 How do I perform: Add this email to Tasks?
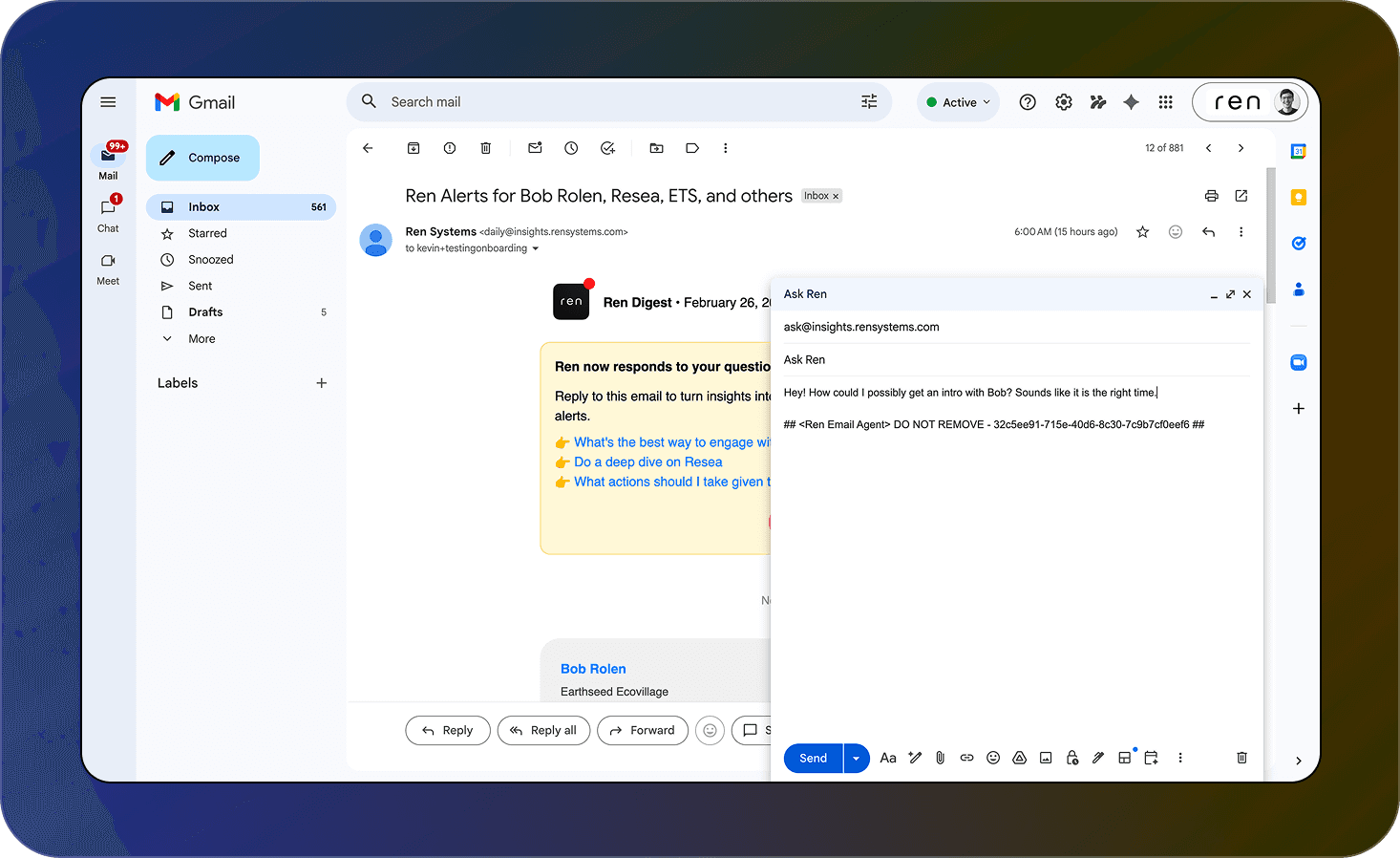607,148
